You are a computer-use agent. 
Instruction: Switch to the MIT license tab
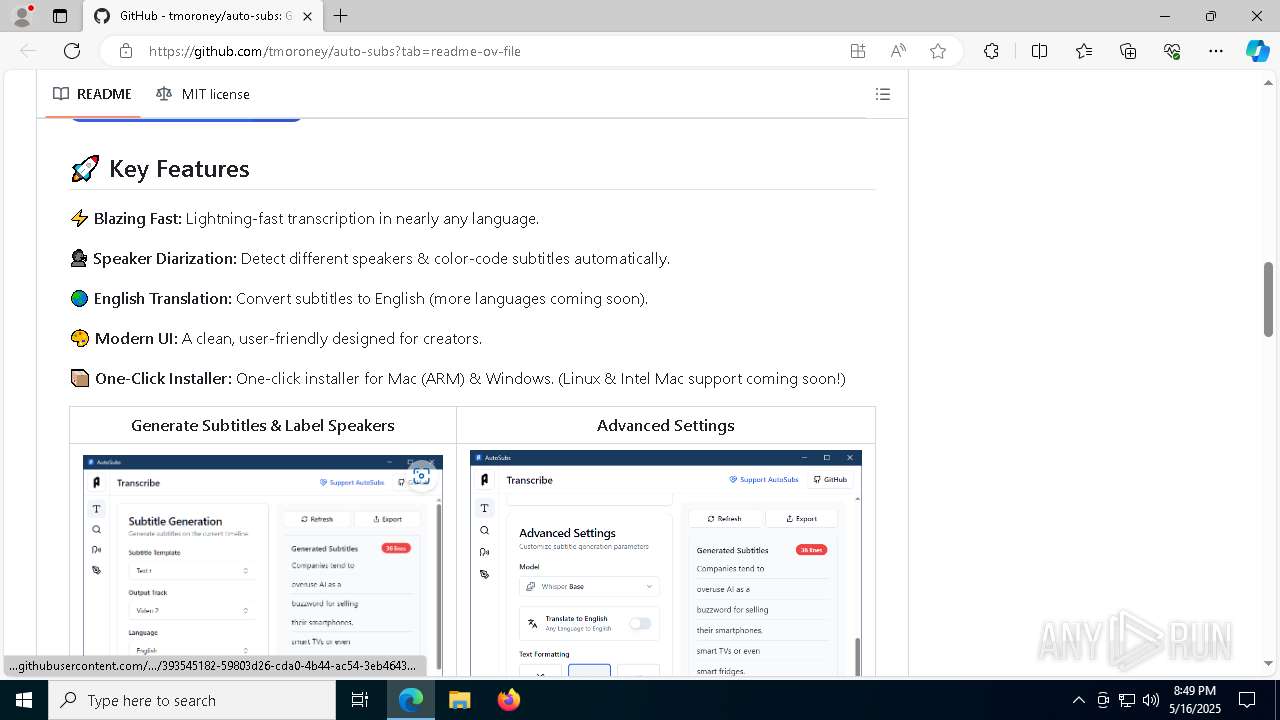[203, 94]
